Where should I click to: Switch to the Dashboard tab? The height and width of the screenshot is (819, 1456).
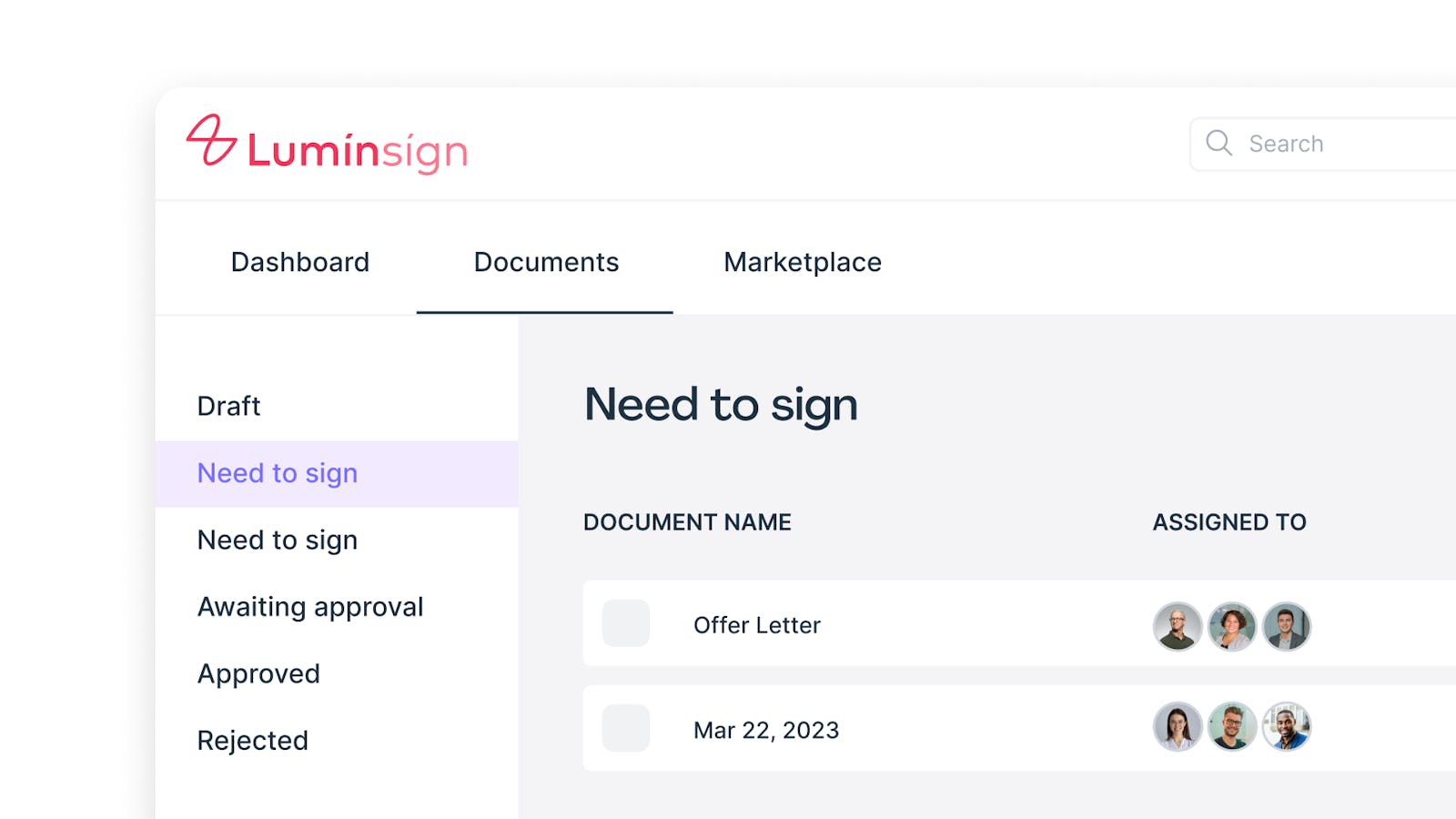pyautogui.click(x=300, y=262)
